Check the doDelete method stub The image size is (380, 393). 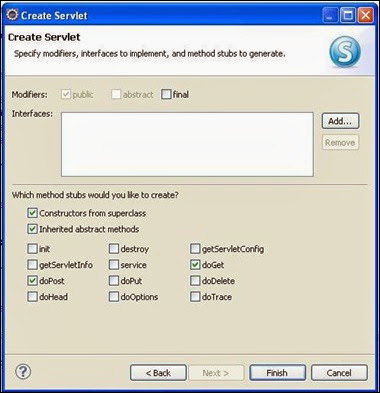click(195, 281)
